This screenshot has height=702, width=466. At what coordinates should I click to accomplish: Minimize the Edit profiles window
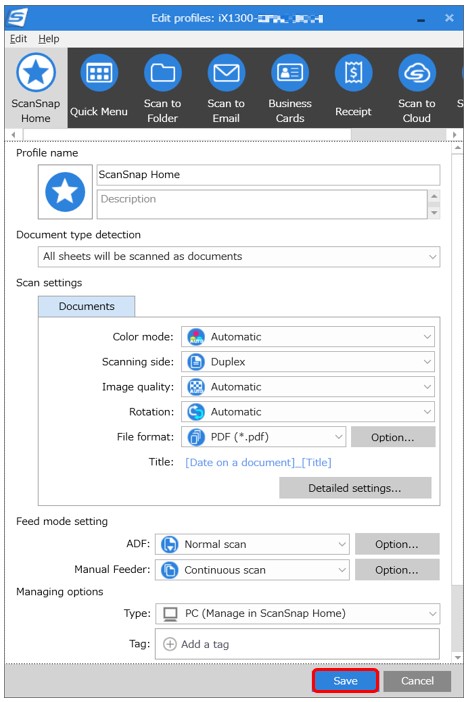point(421,19)
